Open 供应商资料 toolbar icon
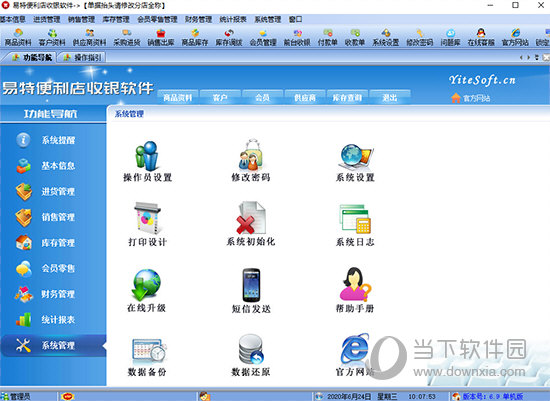 [x=89, y=38]
